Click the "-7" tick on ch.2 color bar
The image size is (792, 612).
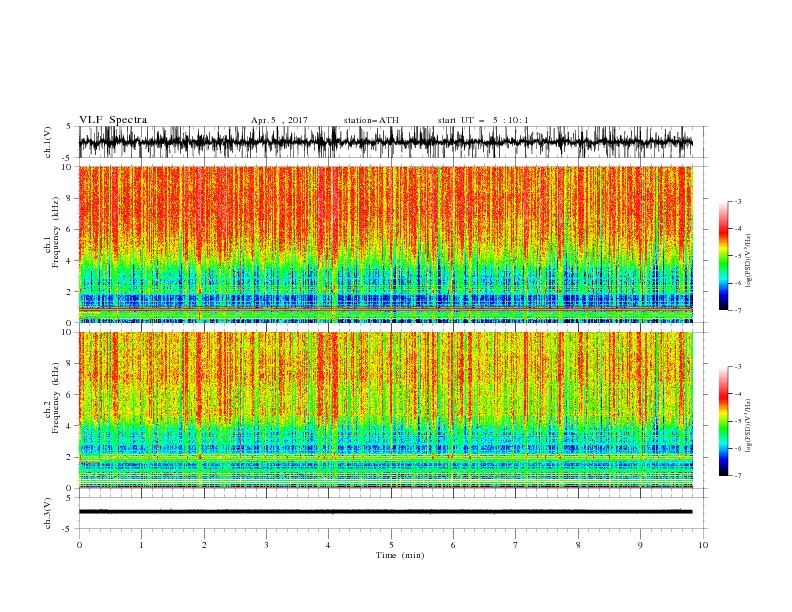click(737, 476)
